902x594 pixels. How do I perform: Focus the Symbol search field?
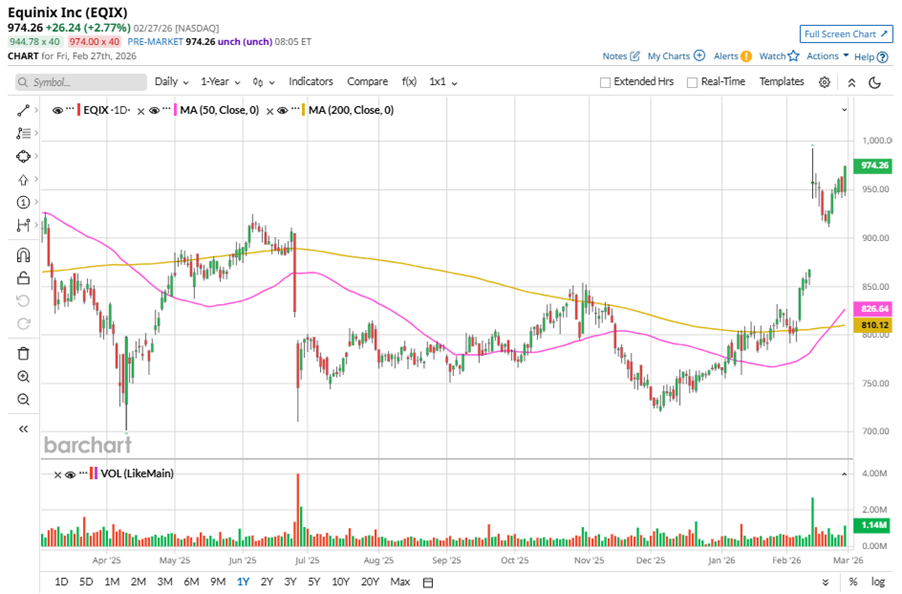[x=81, y=82]
